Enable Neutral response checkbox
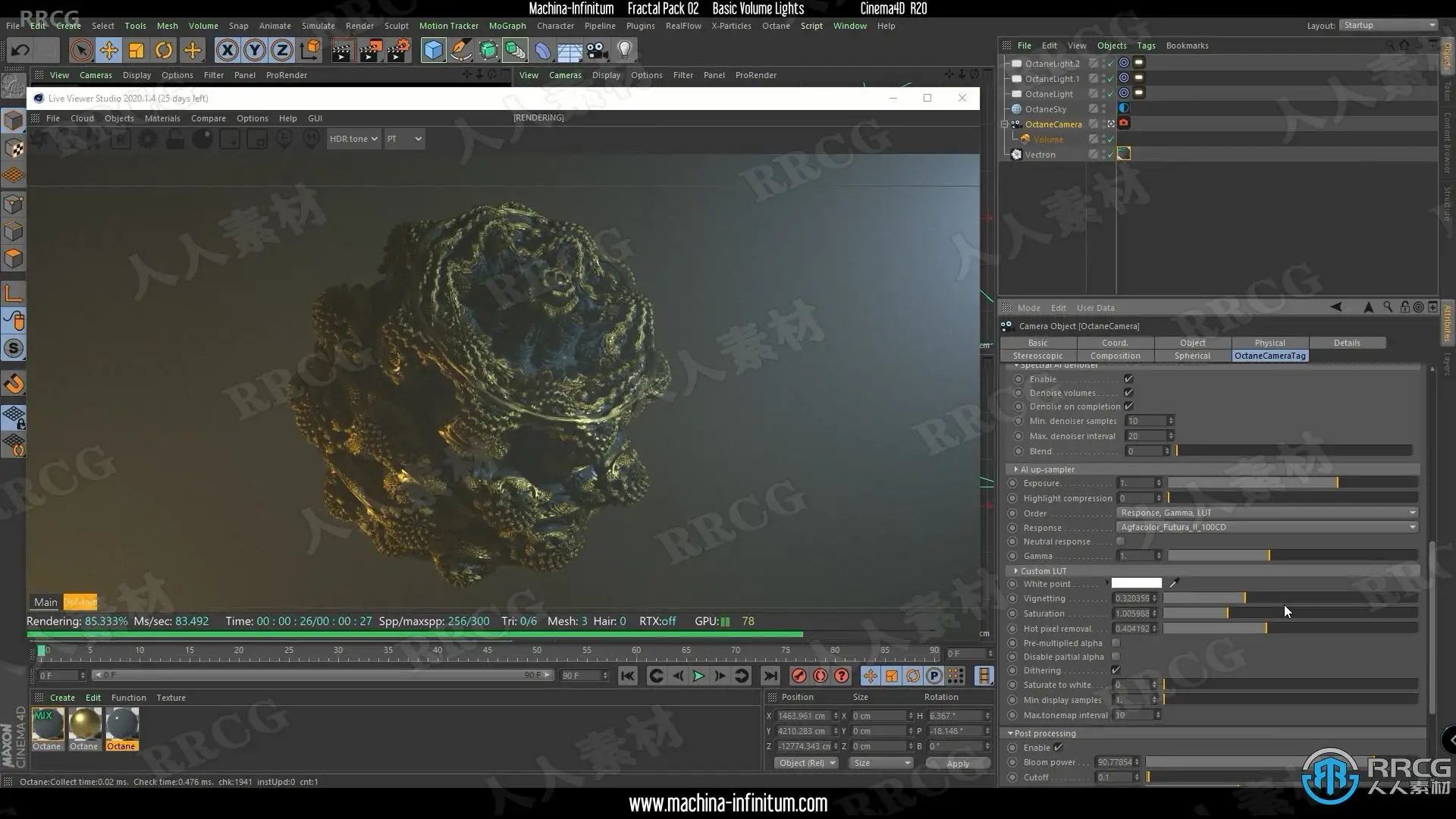This screenshot has width=1456, height=819. [x=1120, y=541]
